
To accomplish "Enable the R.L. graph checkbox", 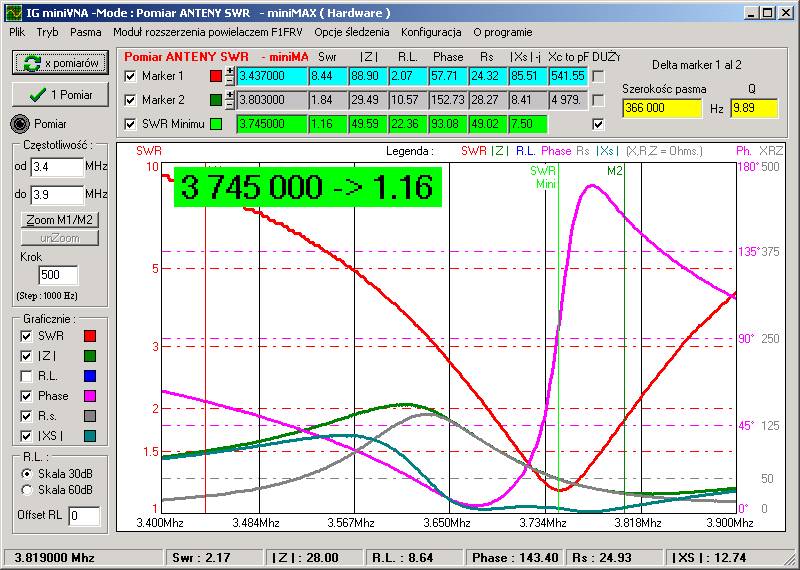I will coord(26,376).
